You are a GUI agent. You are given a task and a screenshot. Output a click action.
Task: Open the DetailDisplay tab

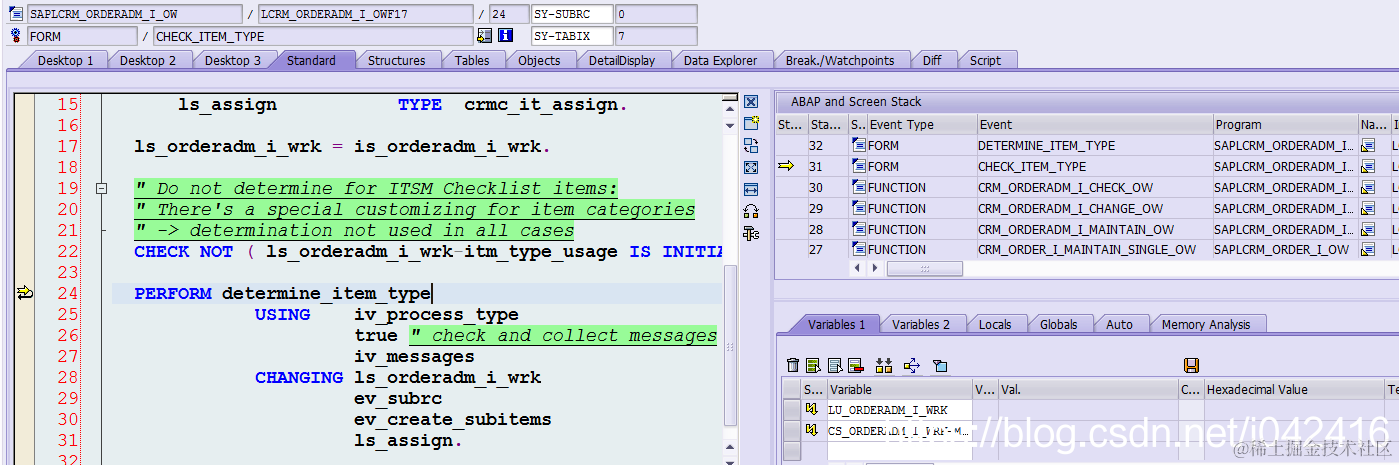coord(621,61)
